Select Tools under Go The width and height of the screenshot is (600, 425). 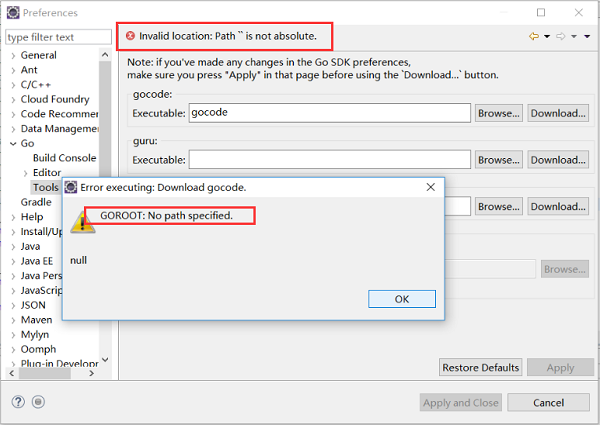46,187
